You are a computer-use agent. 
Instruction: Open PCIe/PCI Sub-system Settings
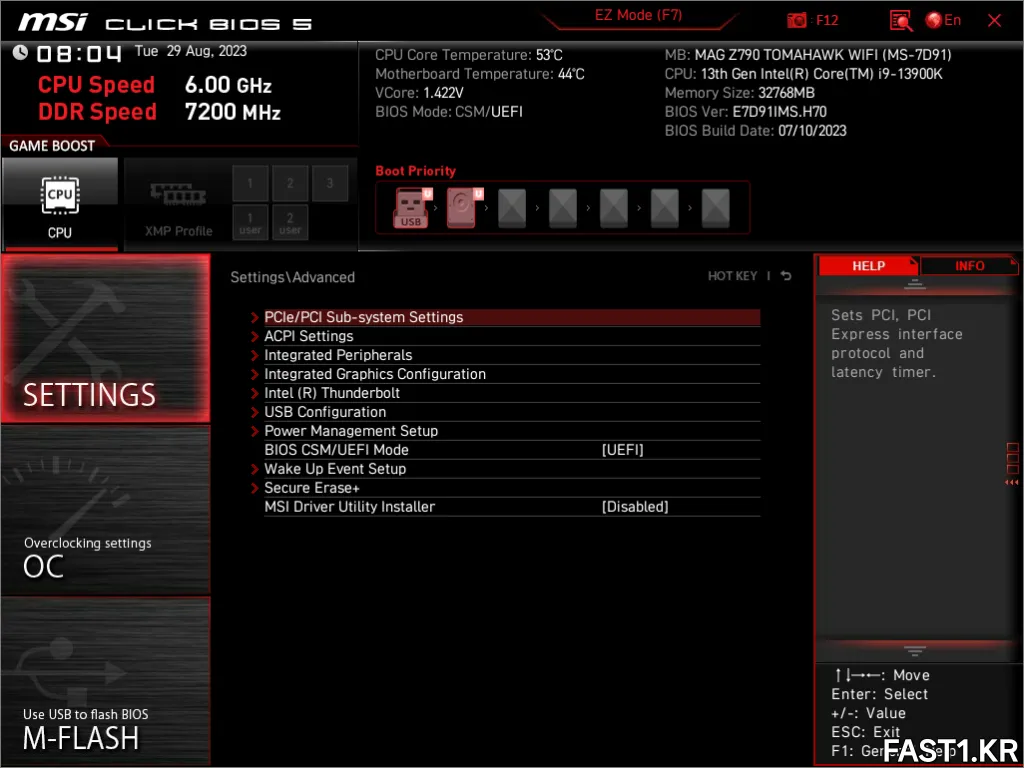point(512,317)
